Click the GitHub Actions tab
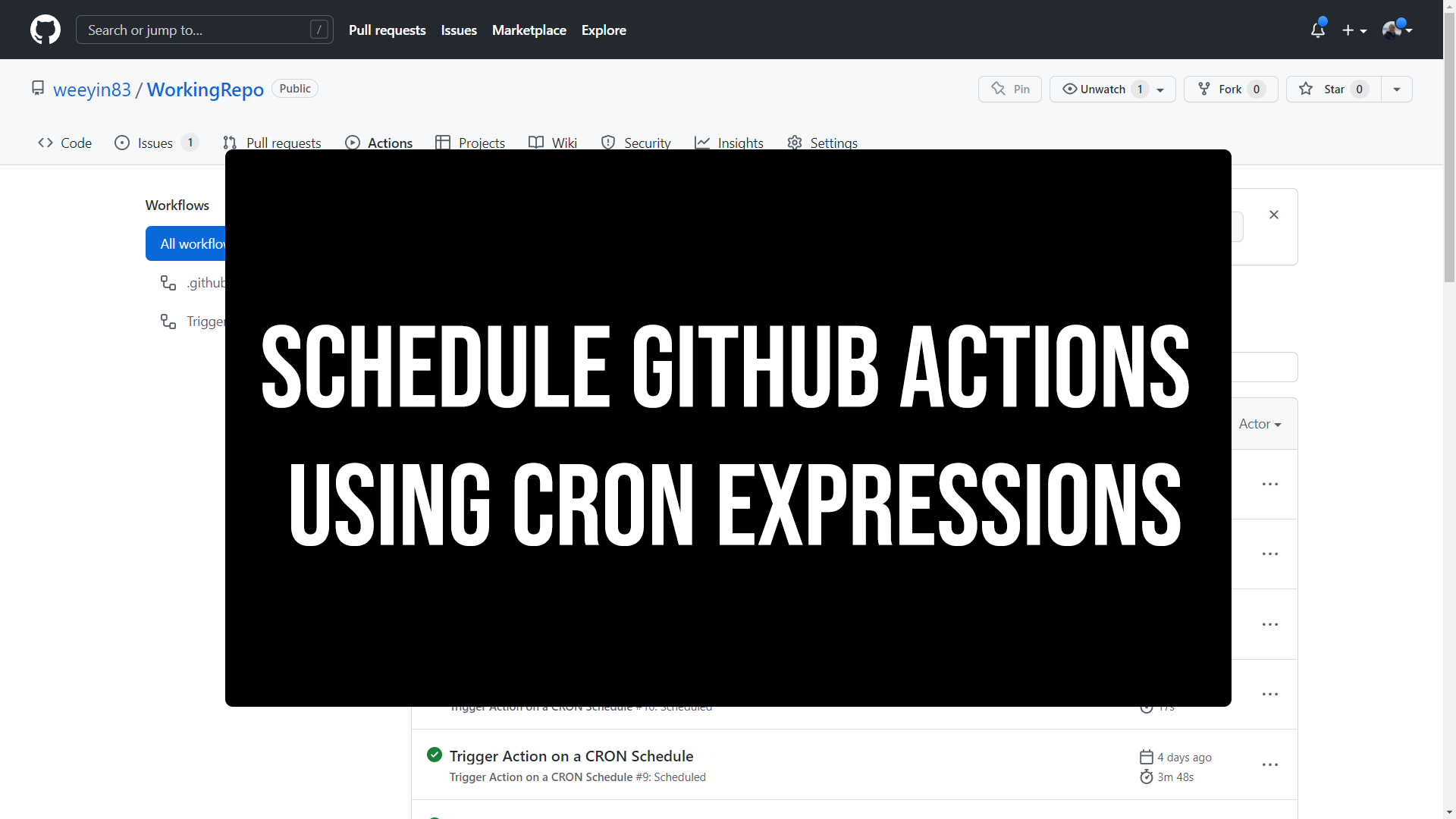 pos(380,142)
